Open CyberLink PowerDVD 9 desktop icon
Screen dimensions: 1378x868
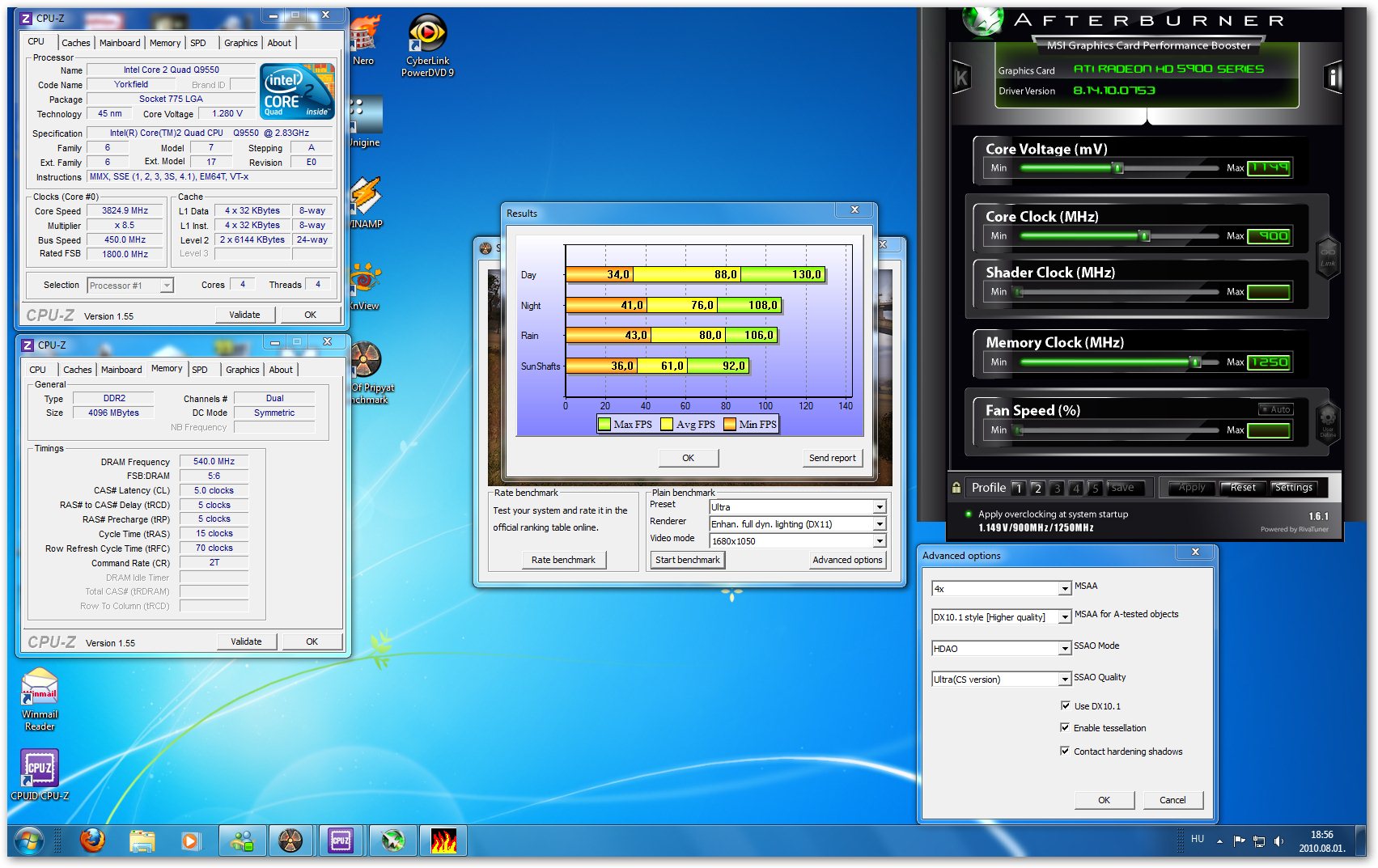[x=427, y=46]
